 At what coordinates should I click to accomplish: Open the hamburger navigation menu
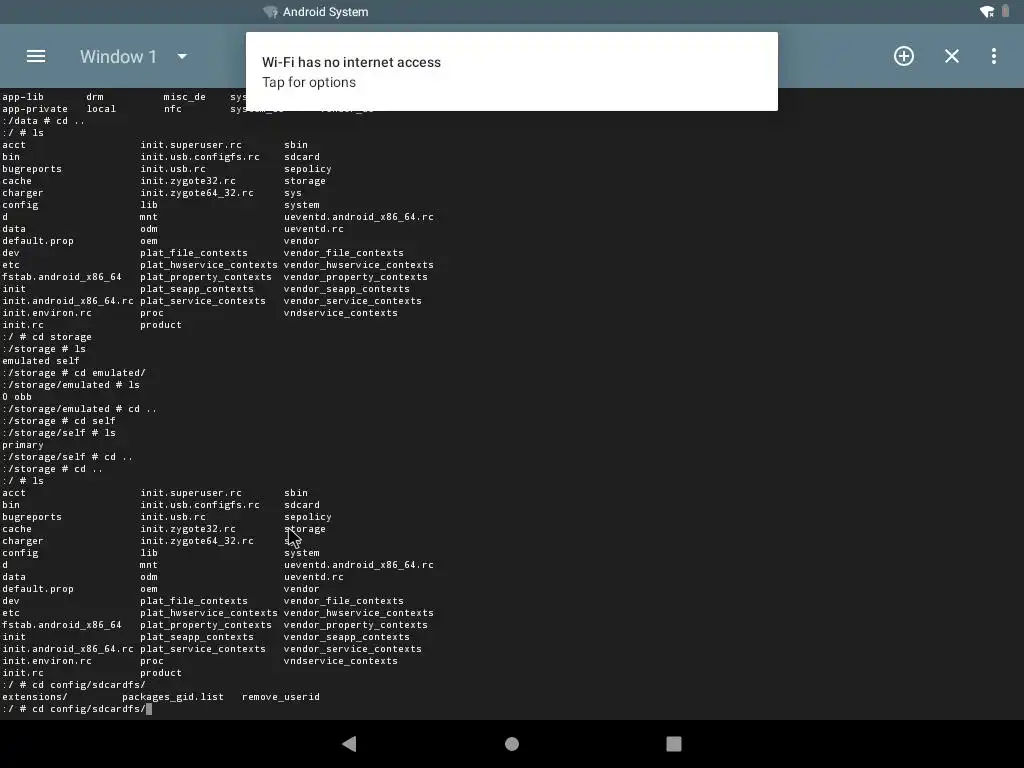pos(36,56)
